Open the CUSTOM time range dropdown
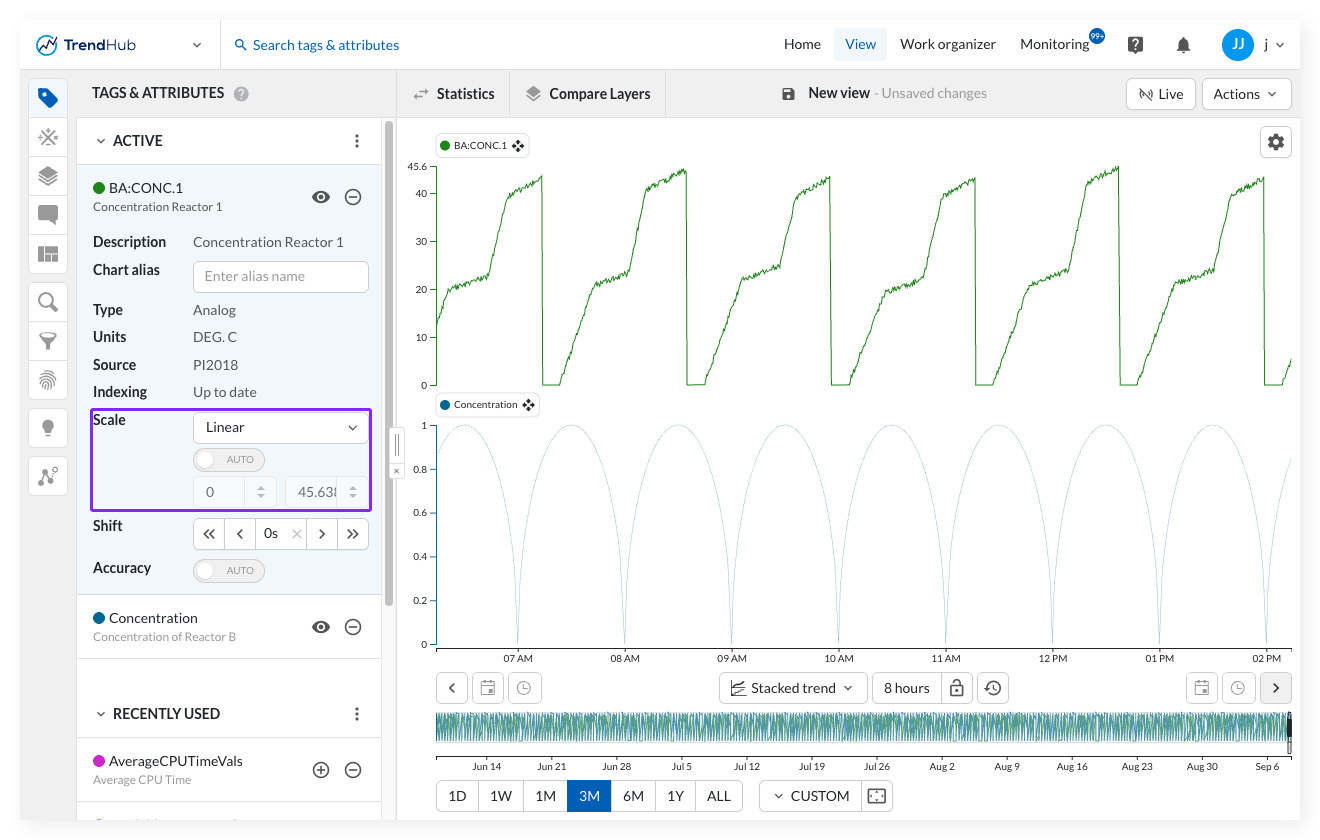1320x840 pixels. click(x=810, y=796)
